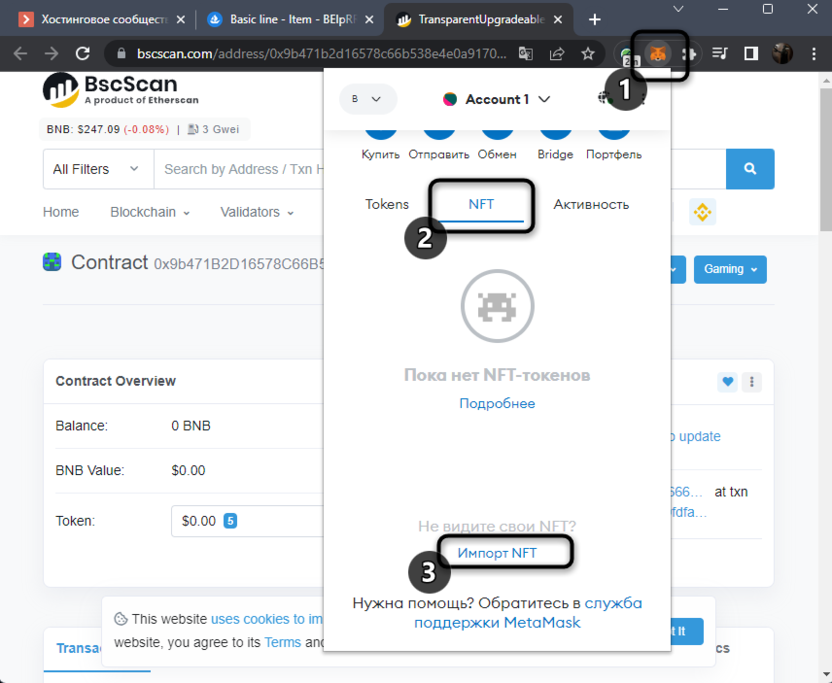Viewport: 832px width, 683px height.
Task: Expand the Validators menu
Action: [257, 212]
